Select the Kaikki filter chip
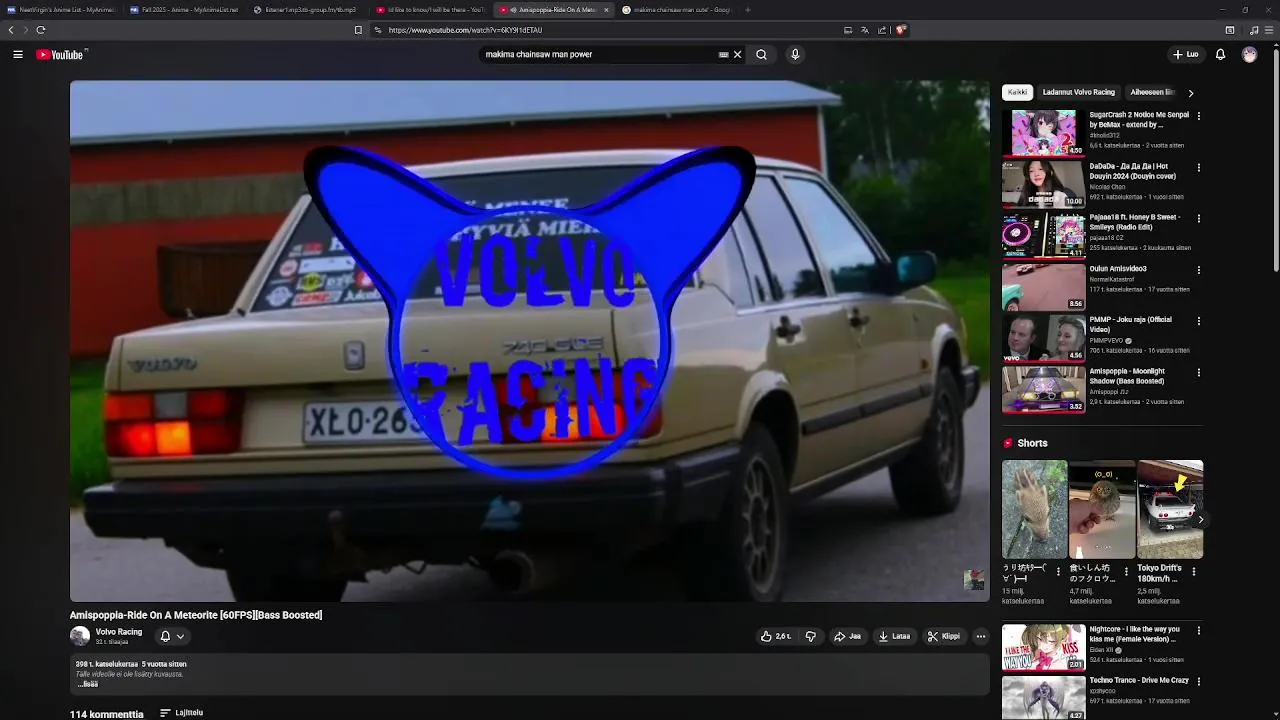Screen dimensions: 1280x720 pos(1017,92)
